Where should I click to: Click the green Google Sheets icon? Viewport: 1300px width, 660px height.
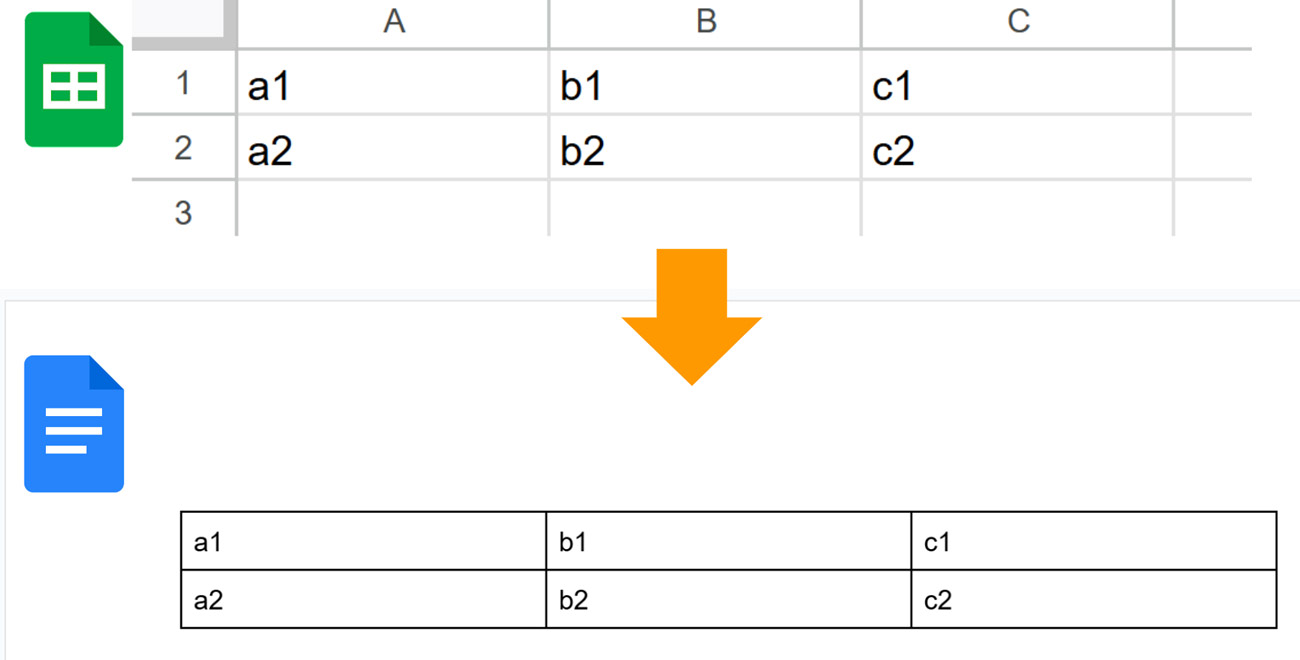74,80
